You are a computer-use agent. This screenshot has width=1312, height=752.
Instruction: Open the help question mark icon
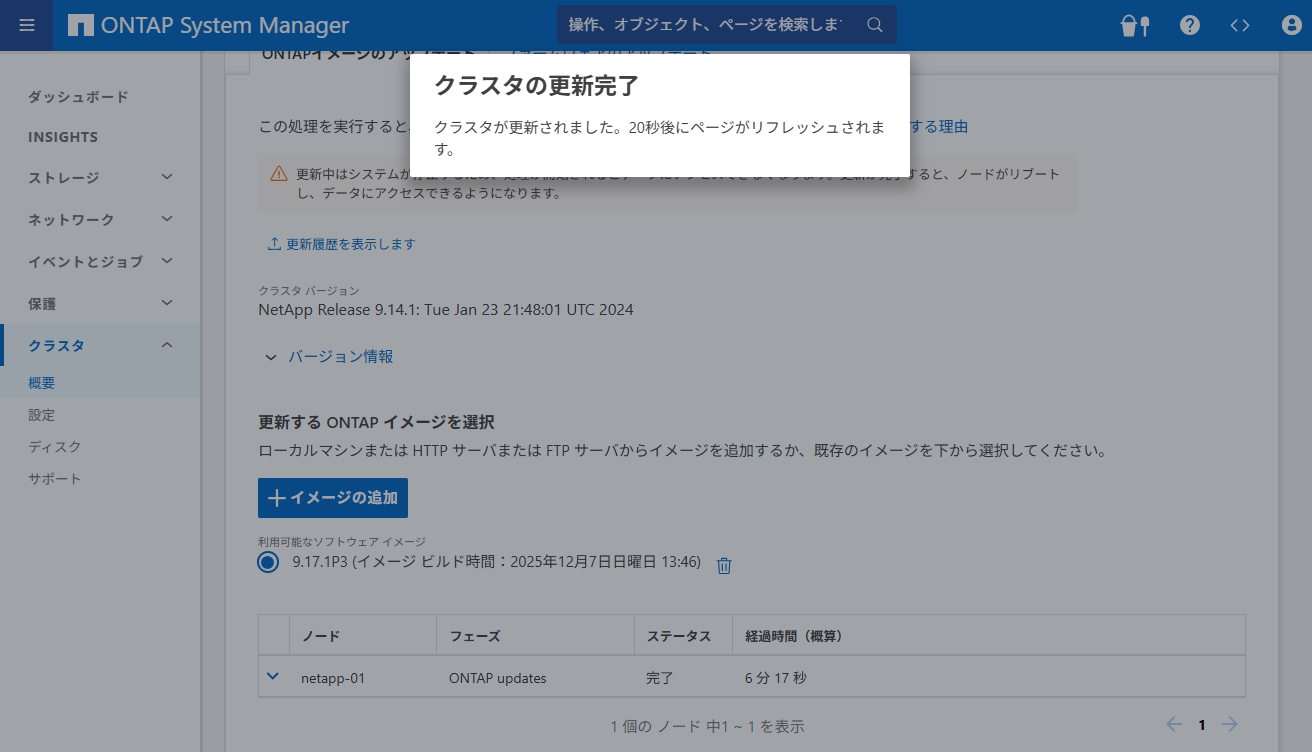(x=1189, y=26)
